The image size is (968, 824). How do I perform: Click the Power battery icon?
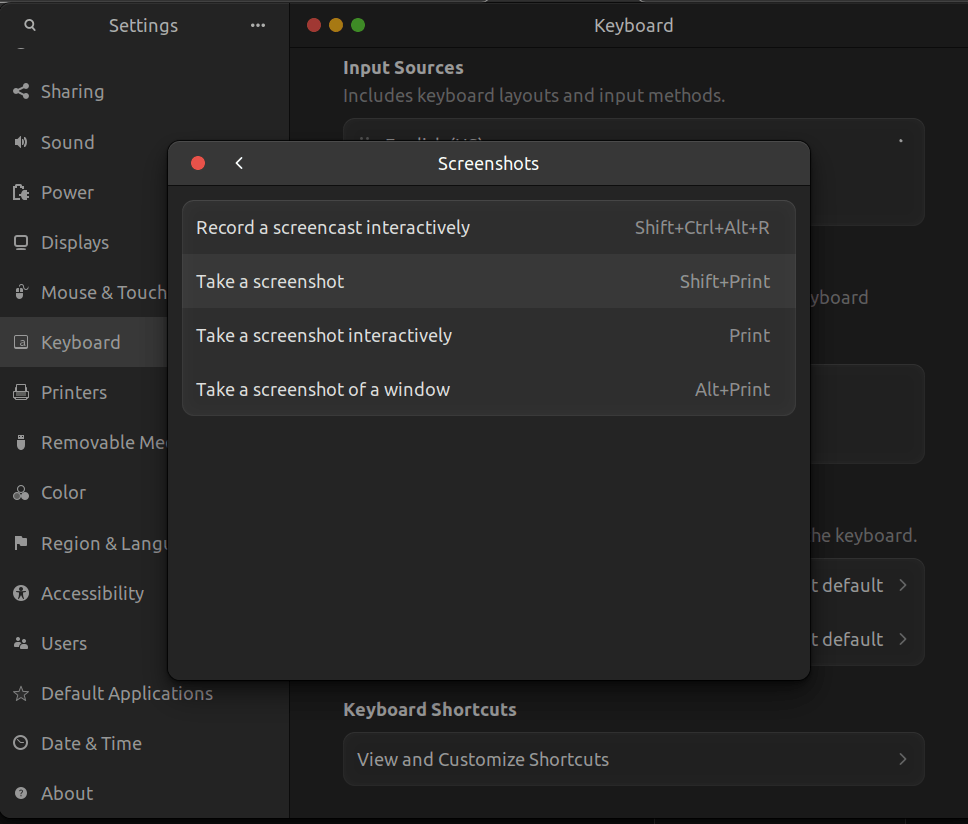pyautogui.click(x=20, y=192)
